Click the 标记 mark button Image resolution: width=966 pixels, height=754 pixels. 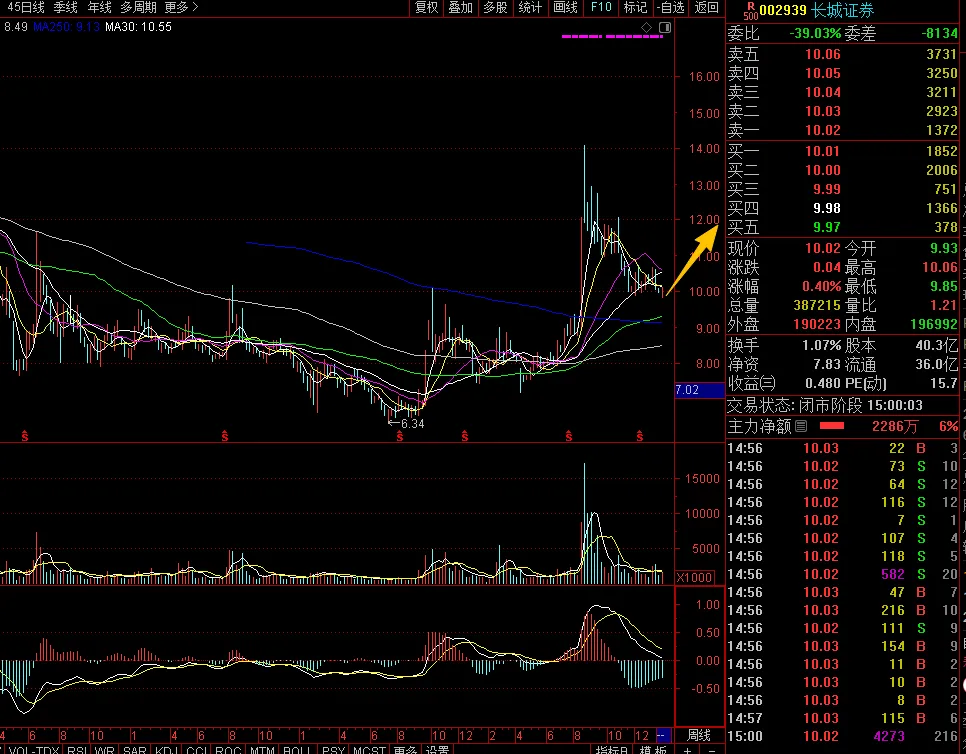[x=635, y=7]
